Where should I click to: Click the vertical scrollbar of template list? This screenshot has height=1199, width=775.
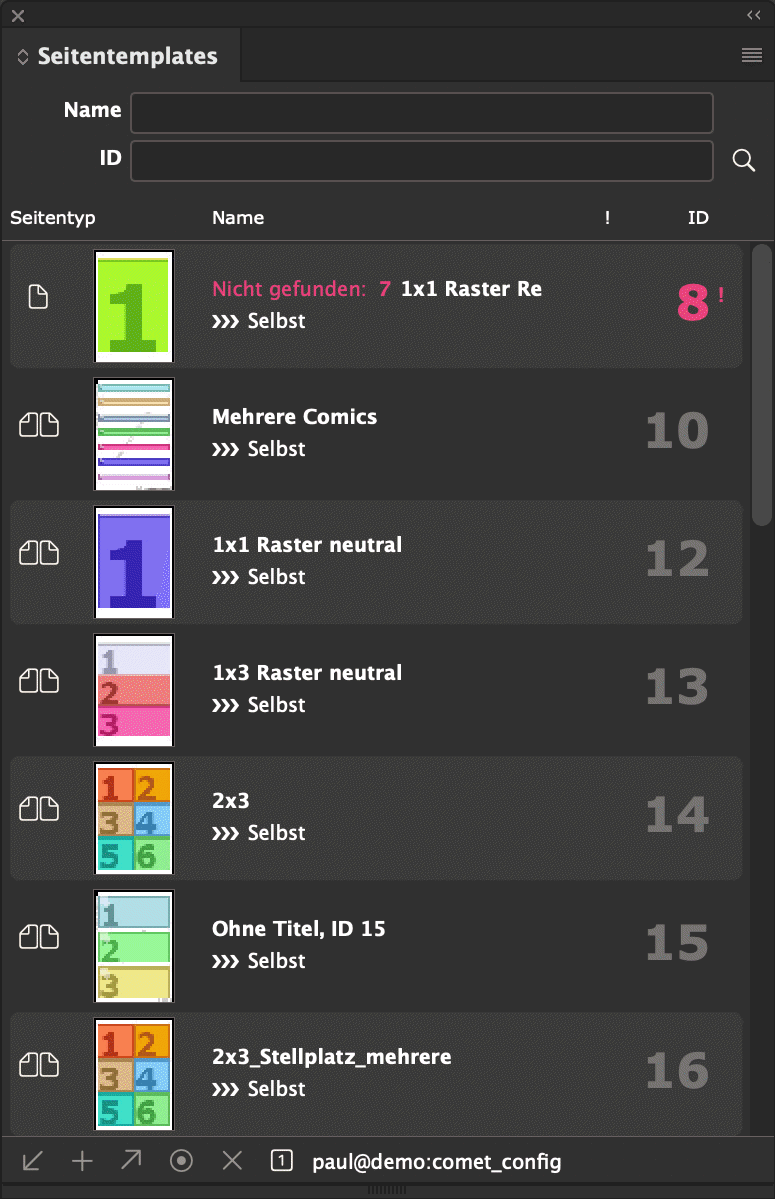click(x=761, y=385)
